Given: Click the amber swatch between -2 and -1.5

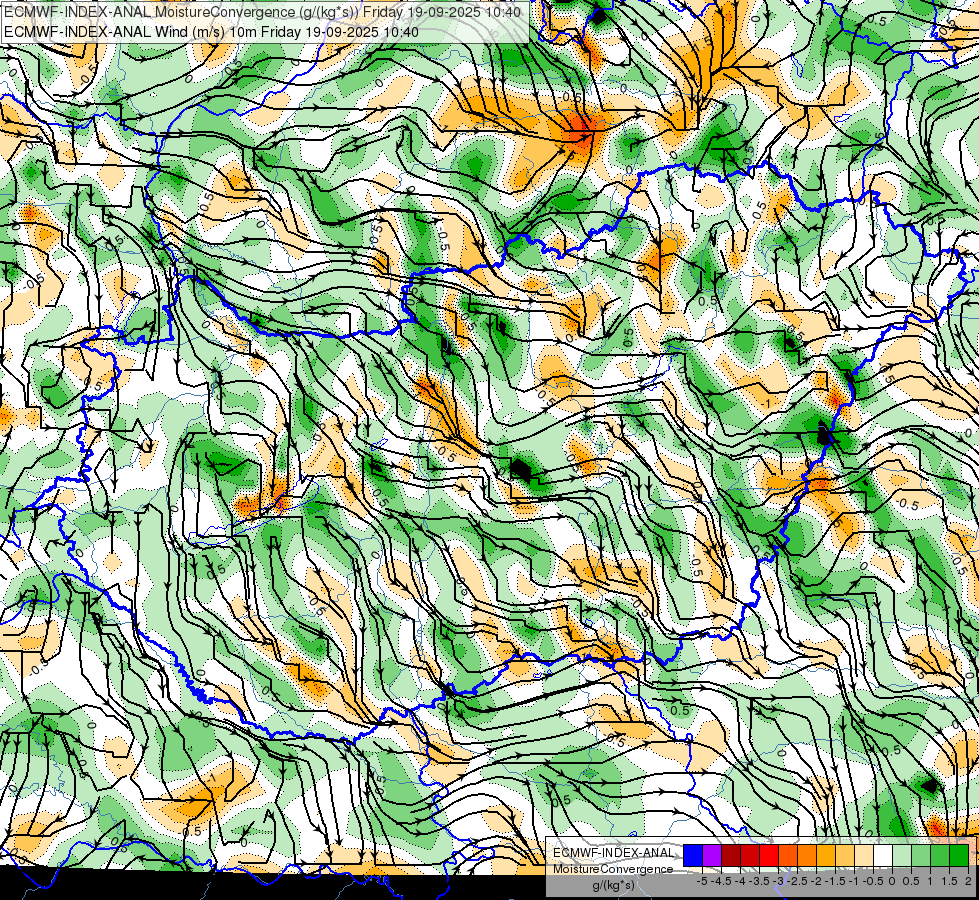Looking at the screenshot, I should 826,856.
